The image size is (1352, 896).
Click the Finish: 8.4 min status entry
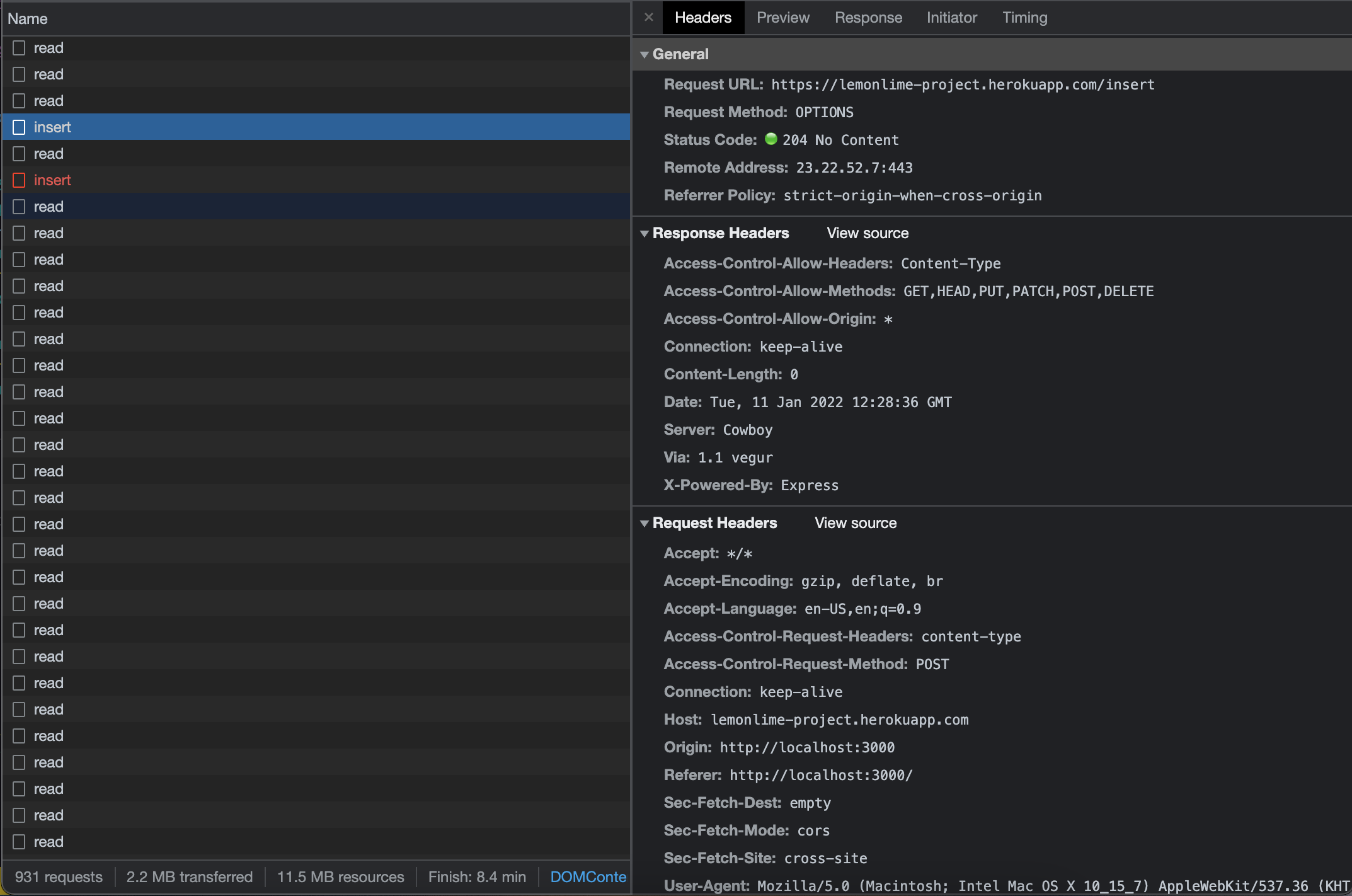477,877
